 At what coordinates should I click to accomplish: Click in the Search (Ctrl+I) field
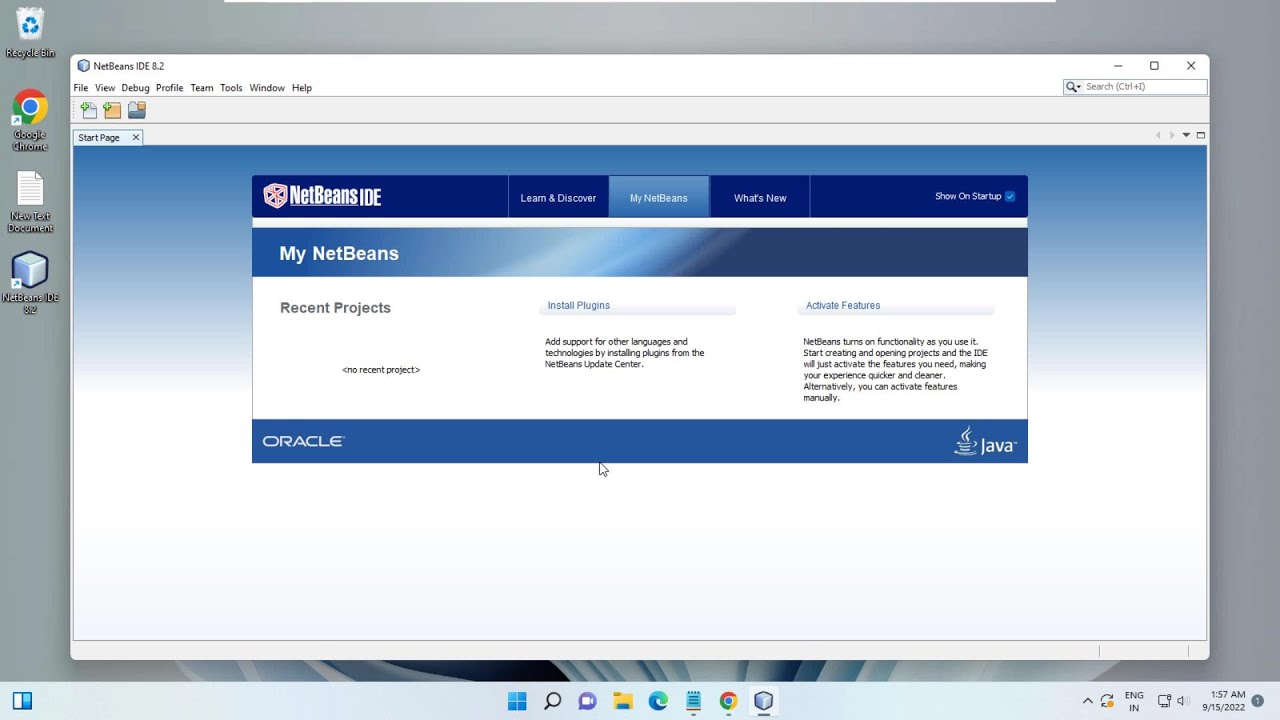pos(1144,87)
